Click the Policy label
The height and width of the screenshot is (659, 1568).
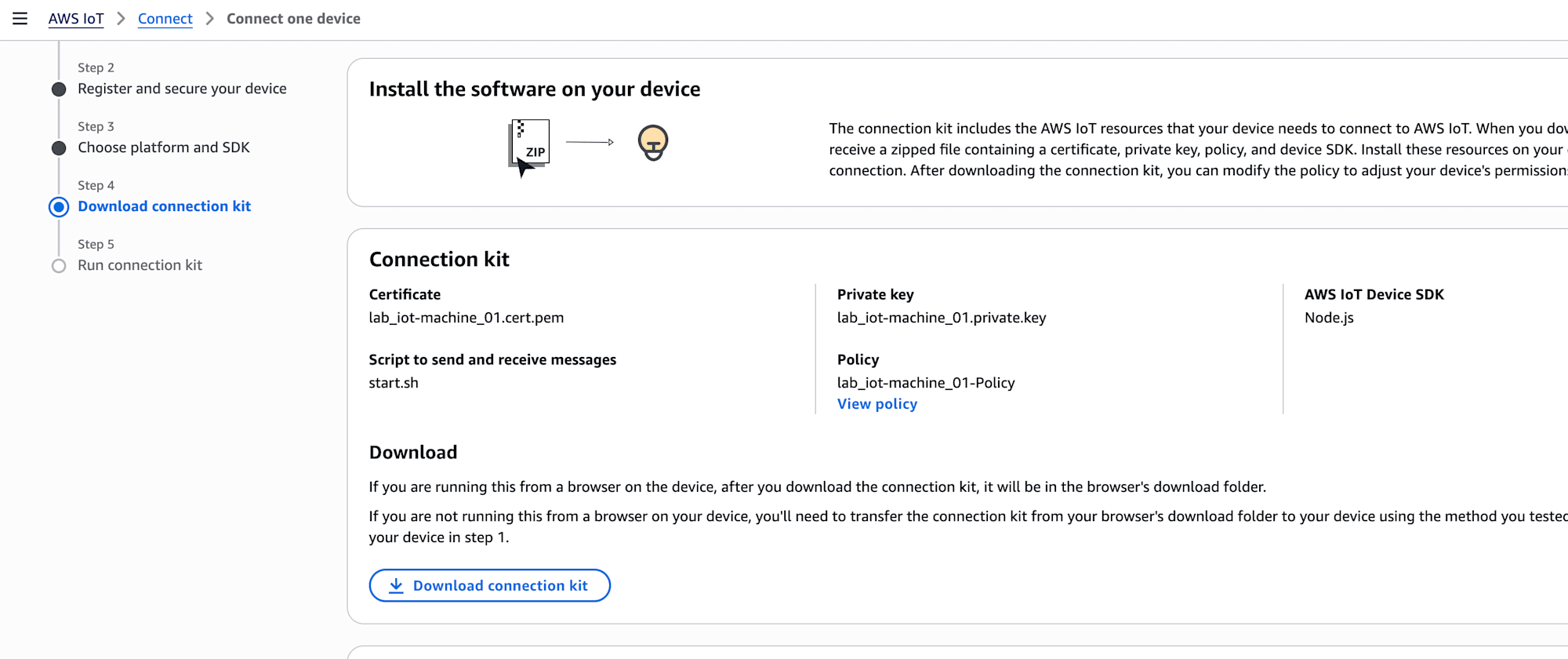(858, 360)
